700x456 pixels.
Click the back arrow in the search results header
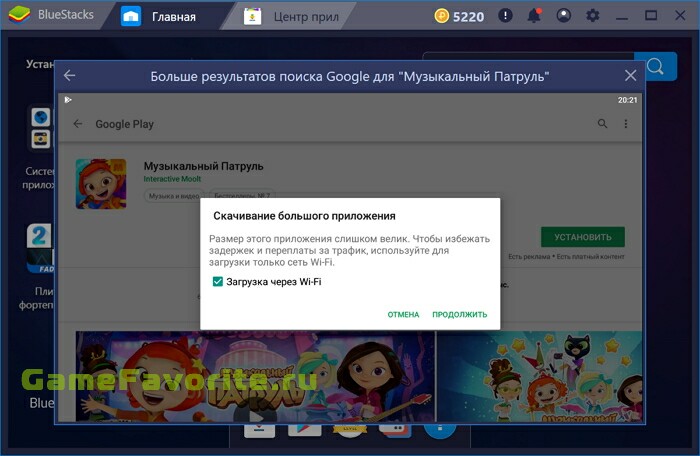click(x=70, y=75)
